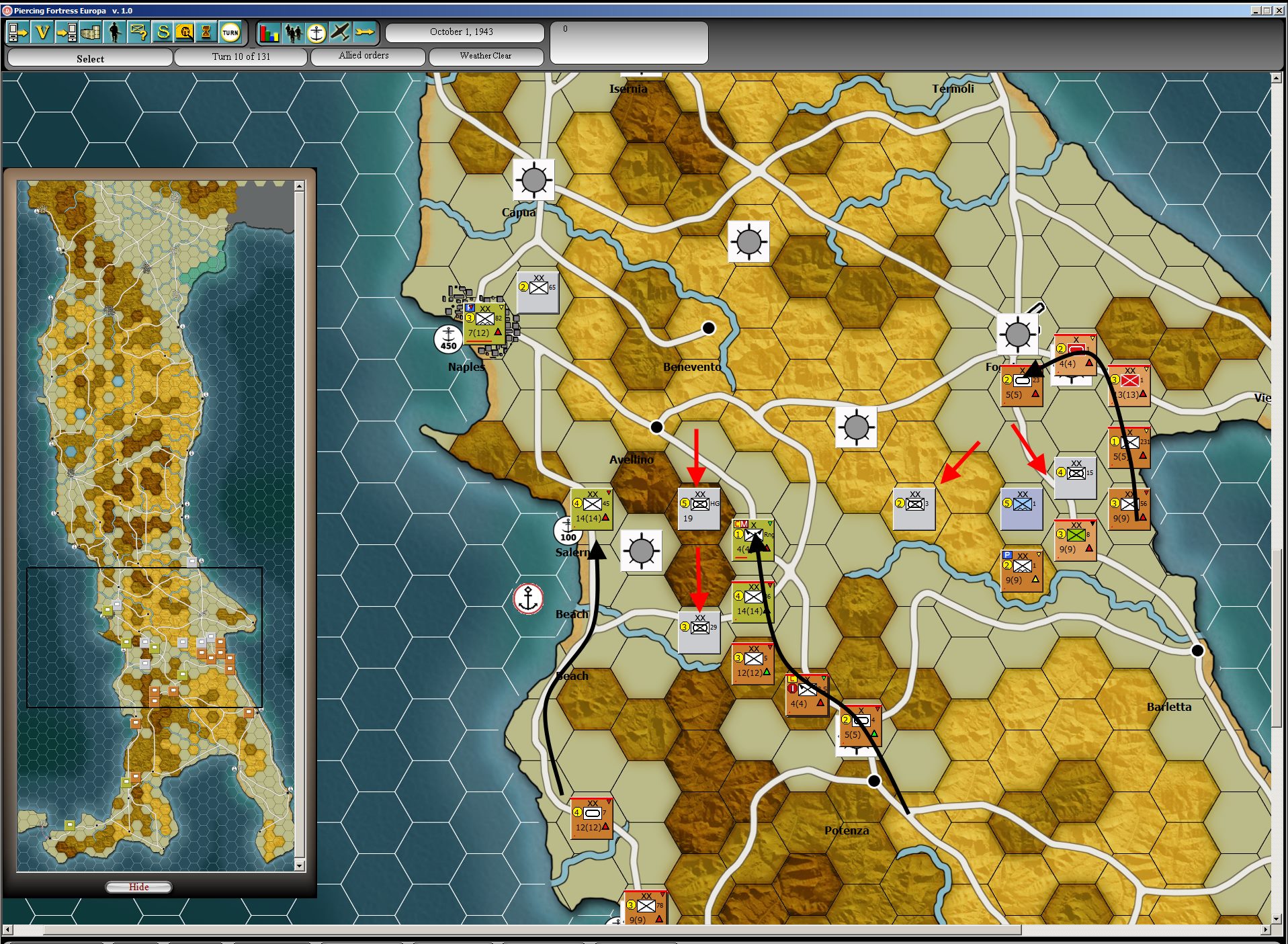Click the red-ringed anchor offshore of Beach
1288x944 pixels.
(x=528, y=598)
